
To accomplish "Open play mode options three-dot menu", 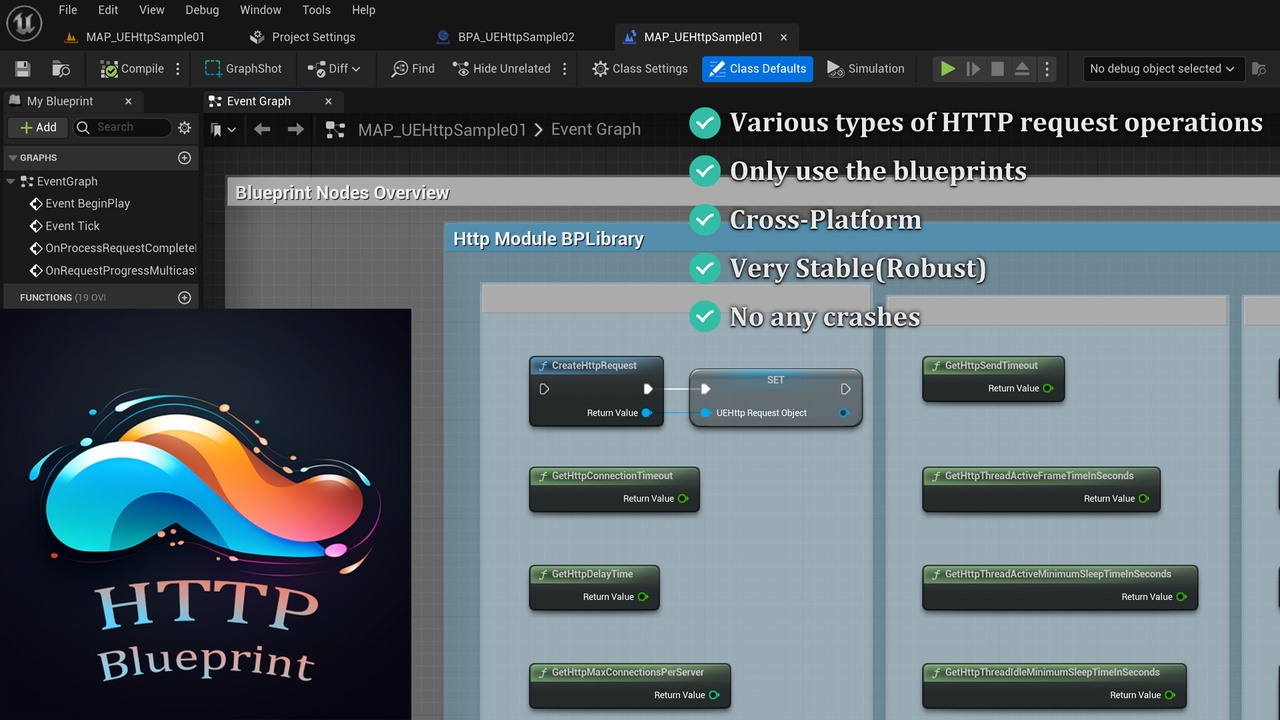I will tap(1047, 69).
